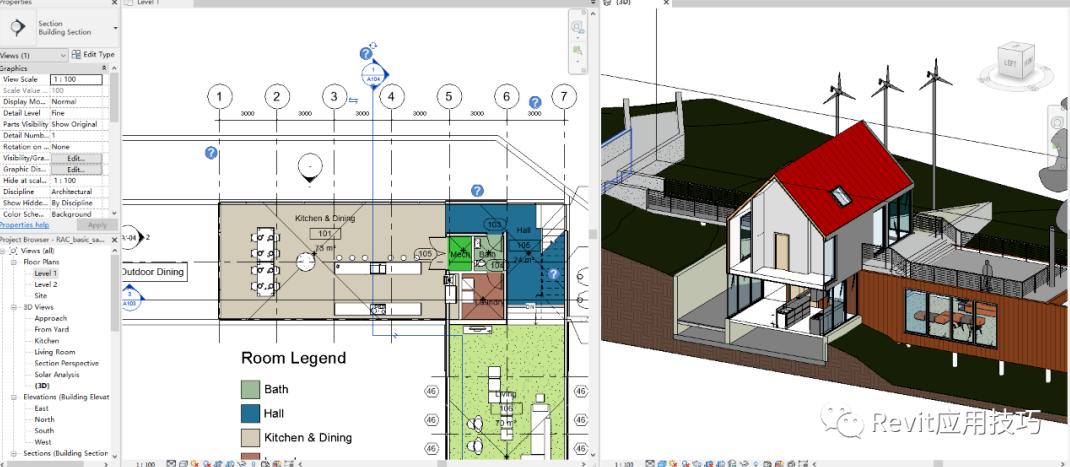Toggle Shadows in 3D view control bar
The image size is (1070, 467).
686,464
